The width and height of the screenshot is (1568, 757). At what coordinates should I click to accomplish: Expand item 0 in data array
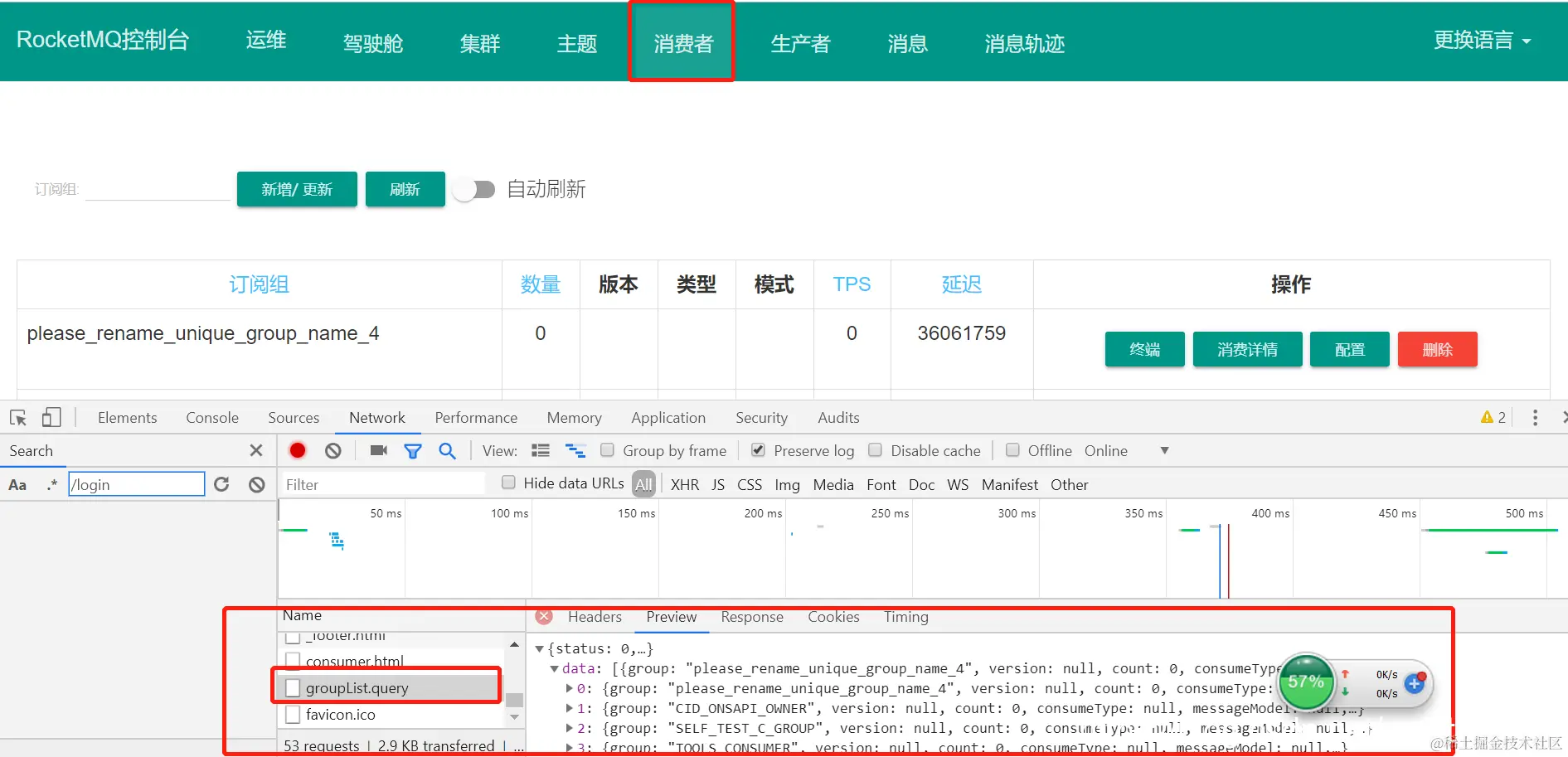pyautogui.click(x=570, y=688)
